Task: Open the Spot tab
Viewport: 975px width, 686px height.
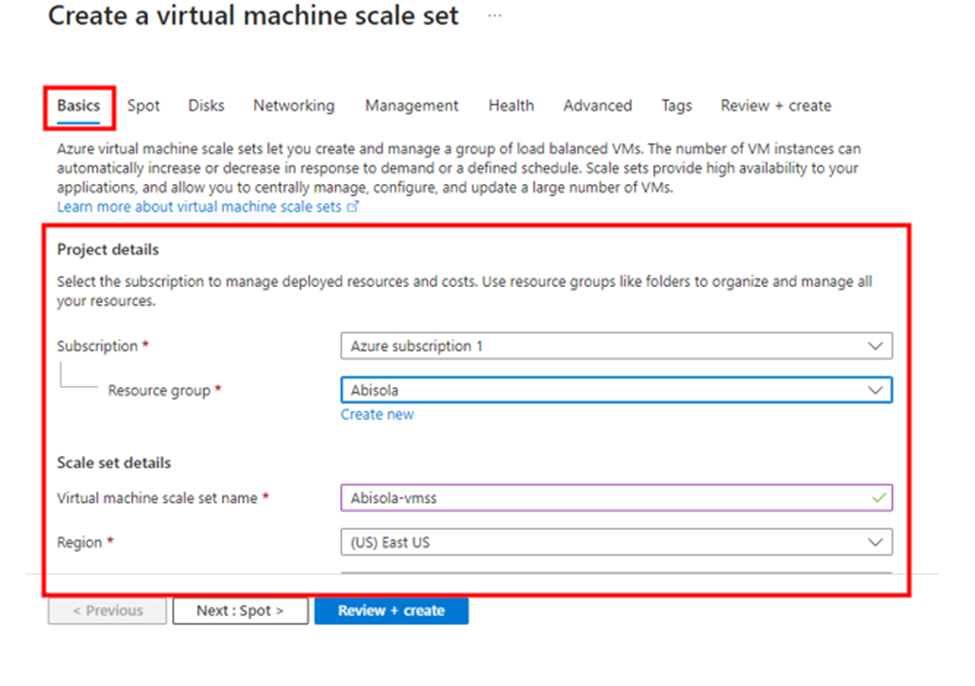Action: click(x=144, y=105)
